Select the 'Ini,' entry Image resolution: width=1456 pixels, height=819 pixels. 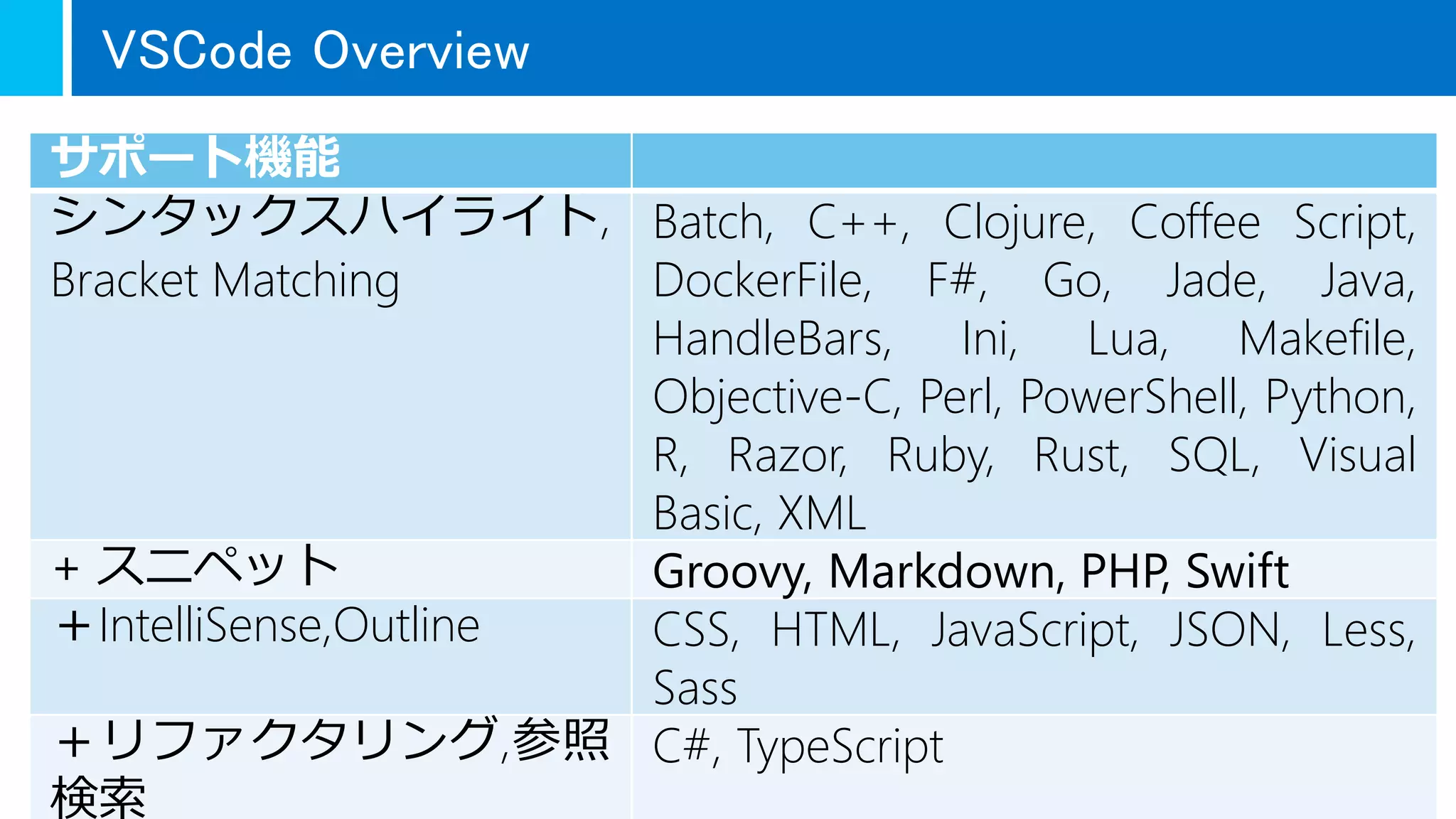coord(990,338)
